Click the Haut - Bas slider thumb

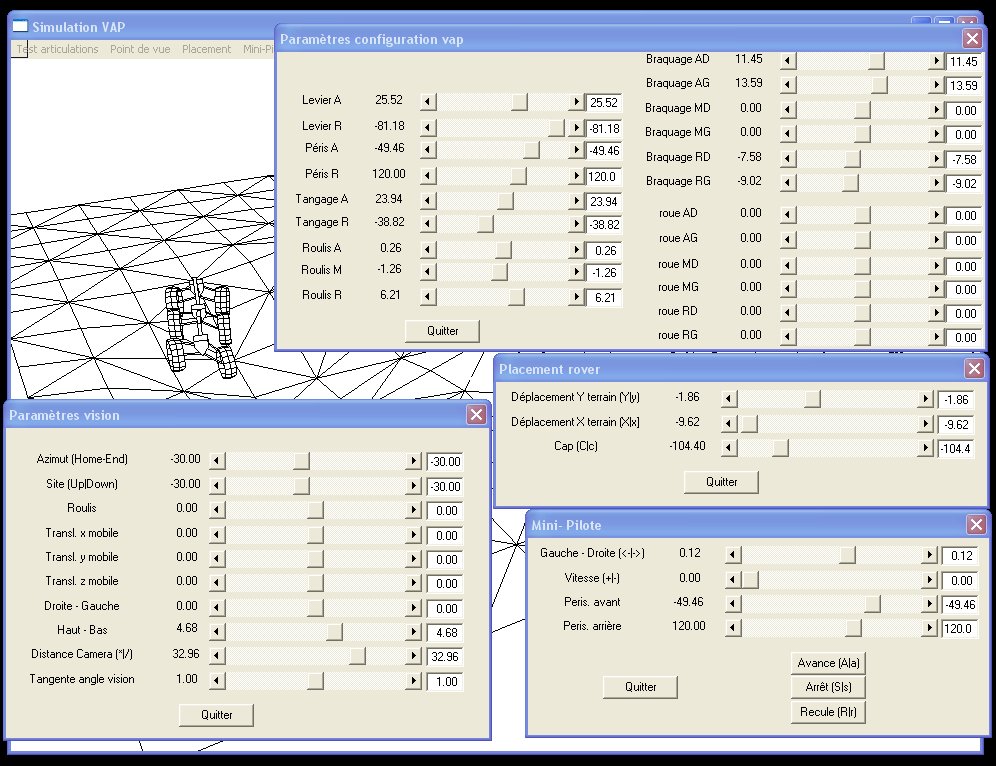(334, 632)
